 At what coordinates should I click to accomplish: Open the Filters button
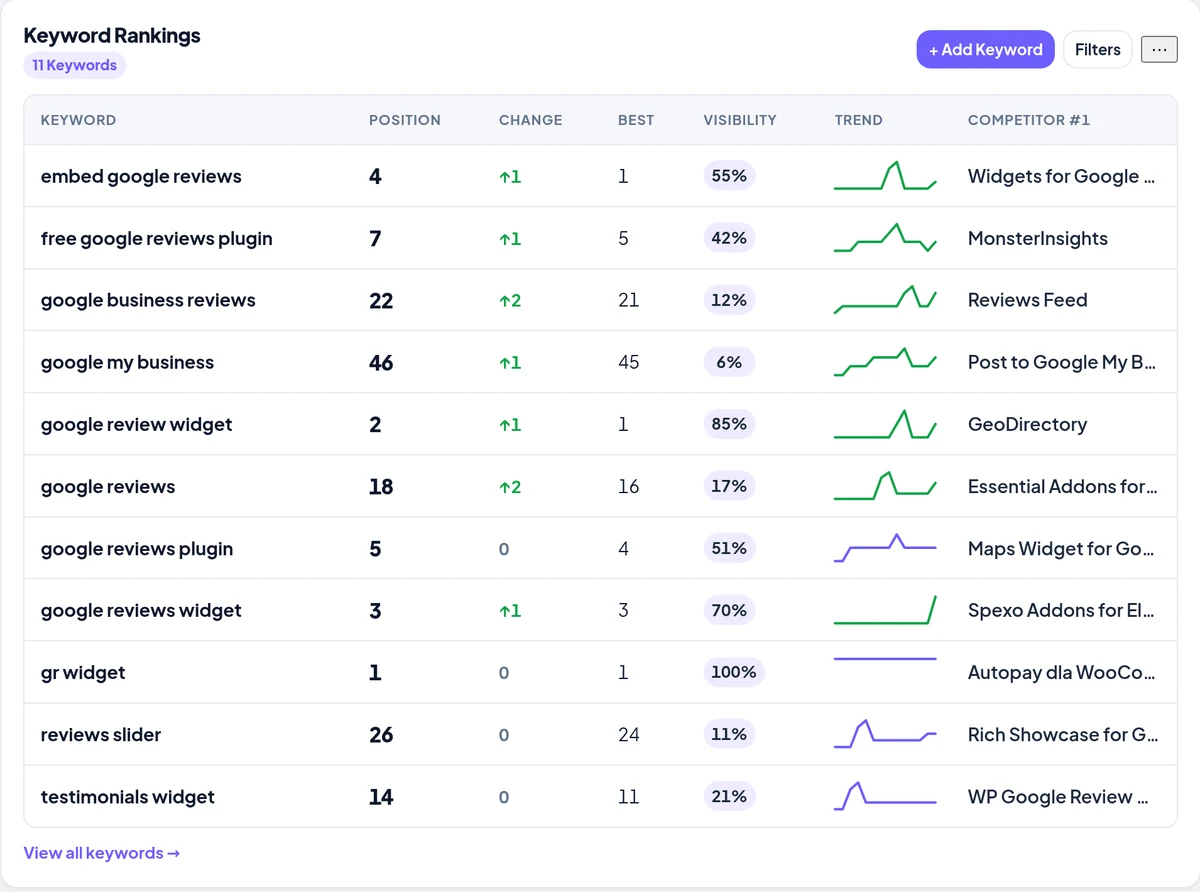[x=1097, y=49]
